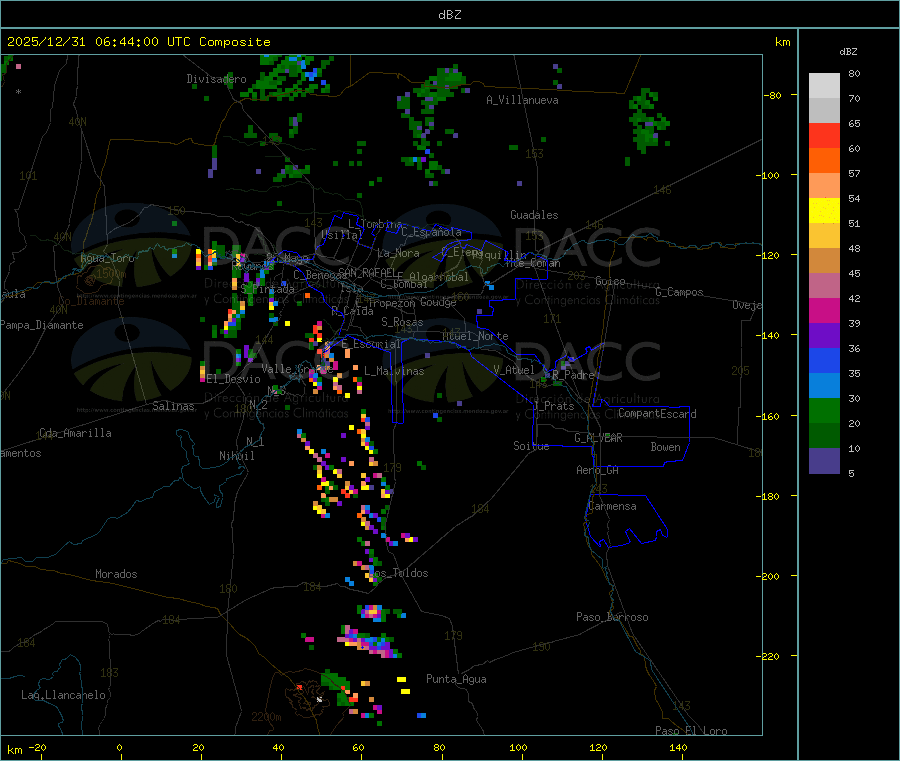Select the mauve 45 dBZ legend swatch
900x761 pixels.
point(824,285)
